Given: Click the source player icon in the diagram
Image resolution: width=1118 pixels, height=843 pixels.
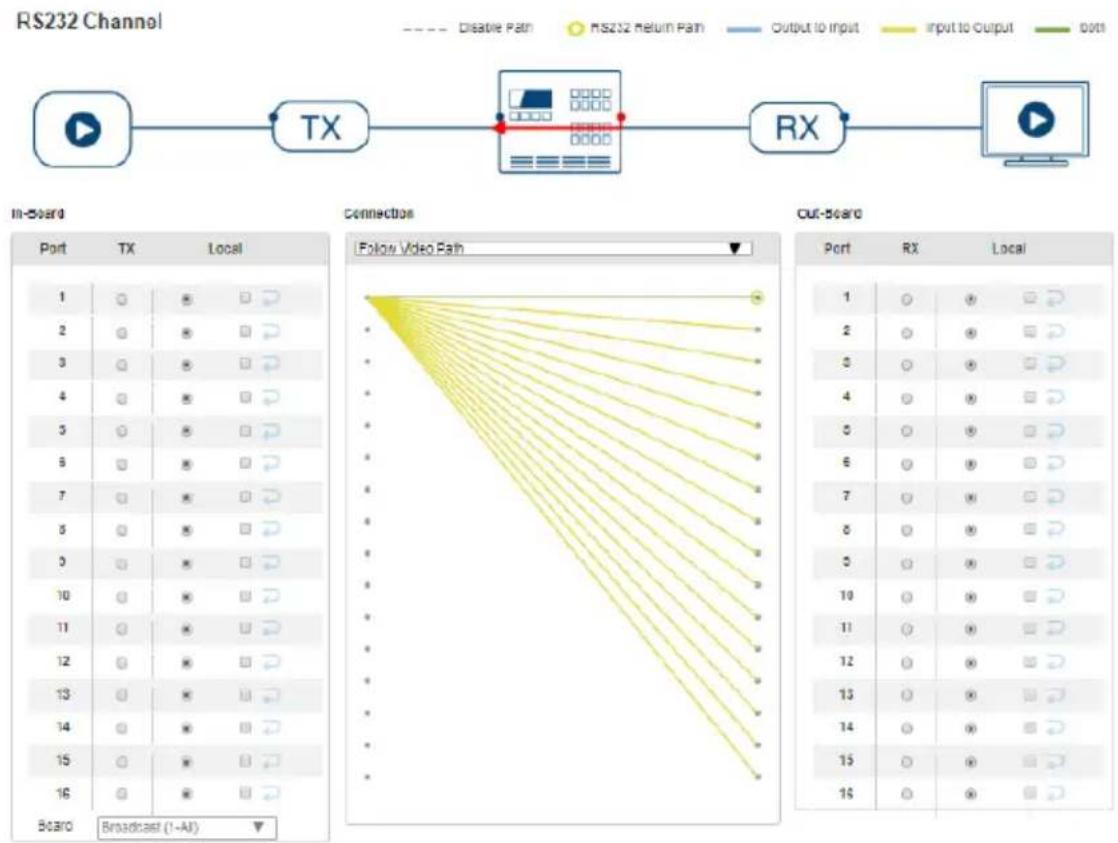Looking at the screenshot, I should [83, 129].
